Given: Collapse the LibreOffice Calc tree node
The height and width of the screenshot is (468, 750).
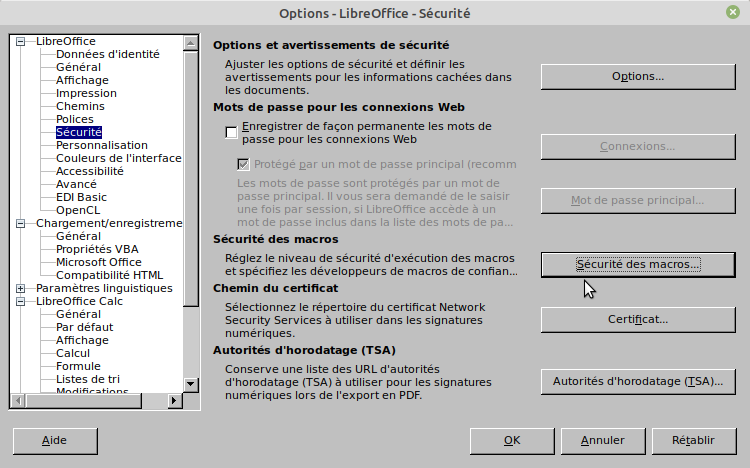Looking at the screenshot, I should (20, 301).
